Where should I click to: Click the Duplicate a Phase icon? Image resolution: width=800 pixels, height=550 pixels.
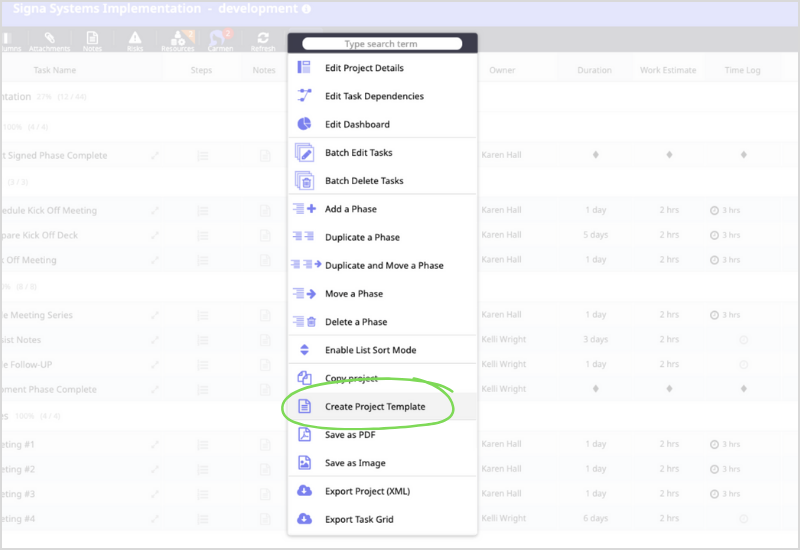304,236
